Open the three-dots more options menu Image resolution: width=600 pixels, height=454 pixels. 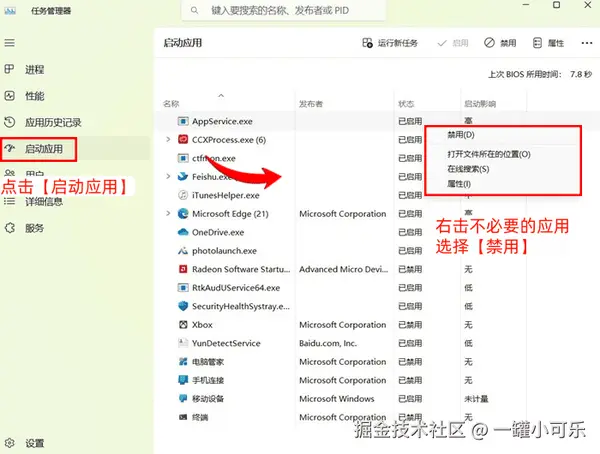587,43
